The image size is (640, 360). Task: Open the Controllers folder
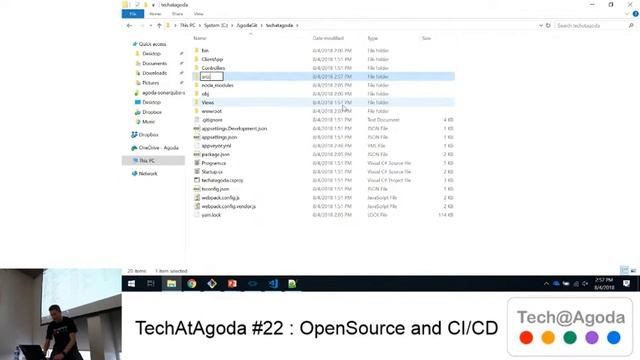[213, 68]
